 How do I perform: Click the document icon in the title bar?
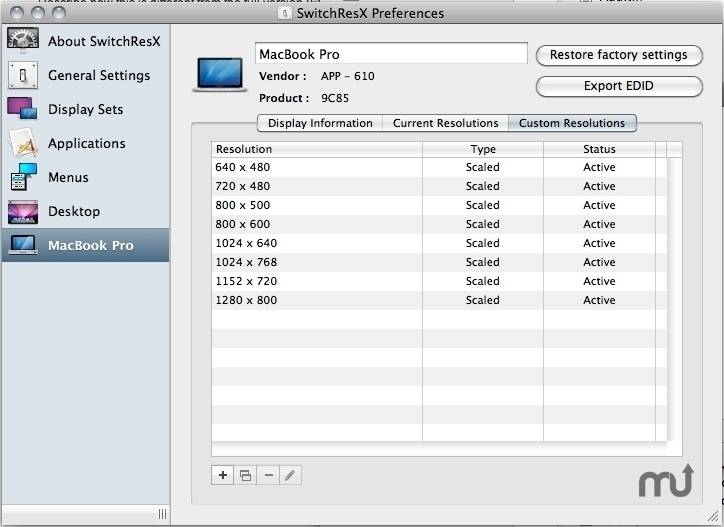pos(285,13)
